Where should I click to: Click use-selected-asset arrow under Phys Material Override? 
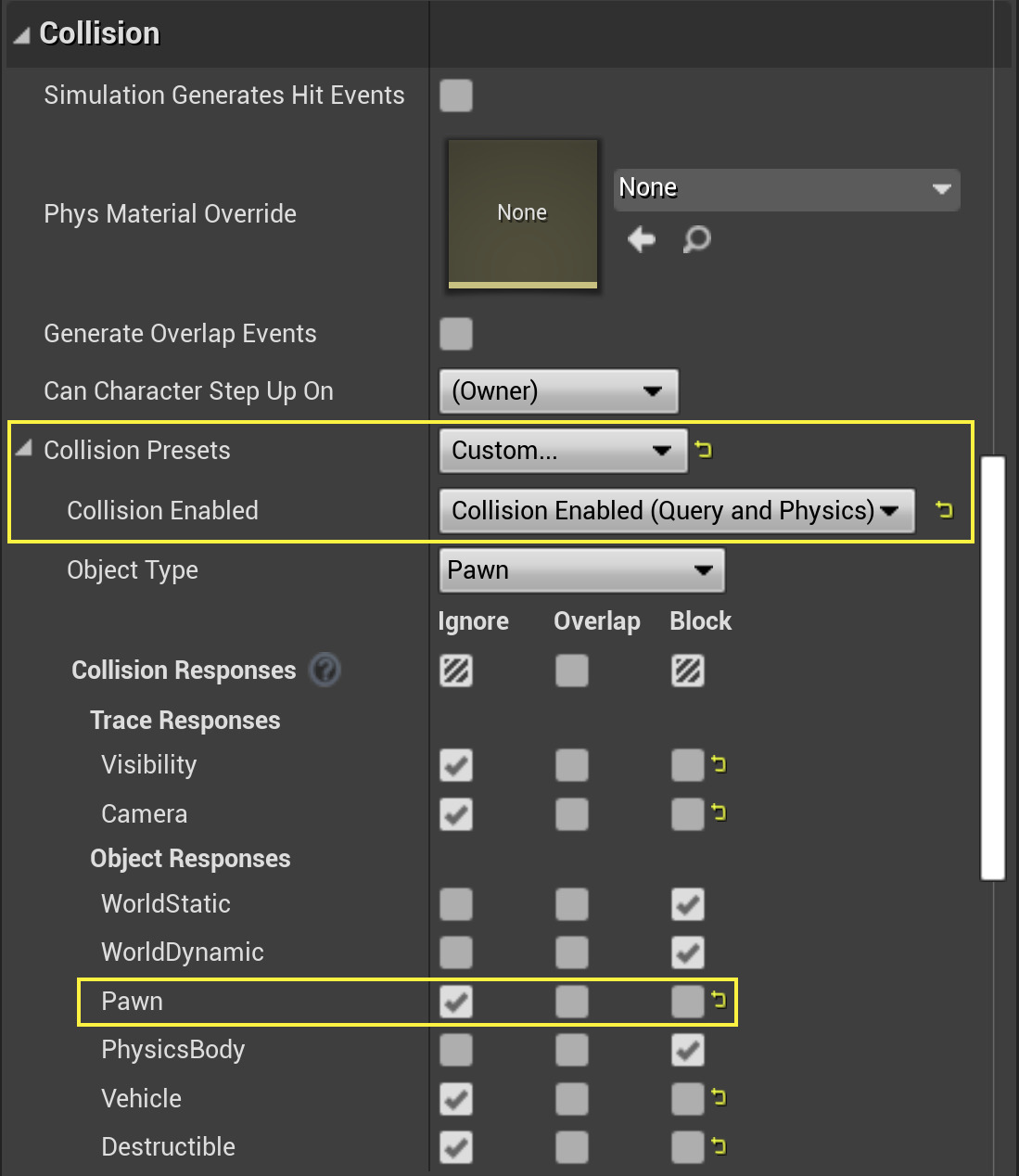[x=642, y=239]
